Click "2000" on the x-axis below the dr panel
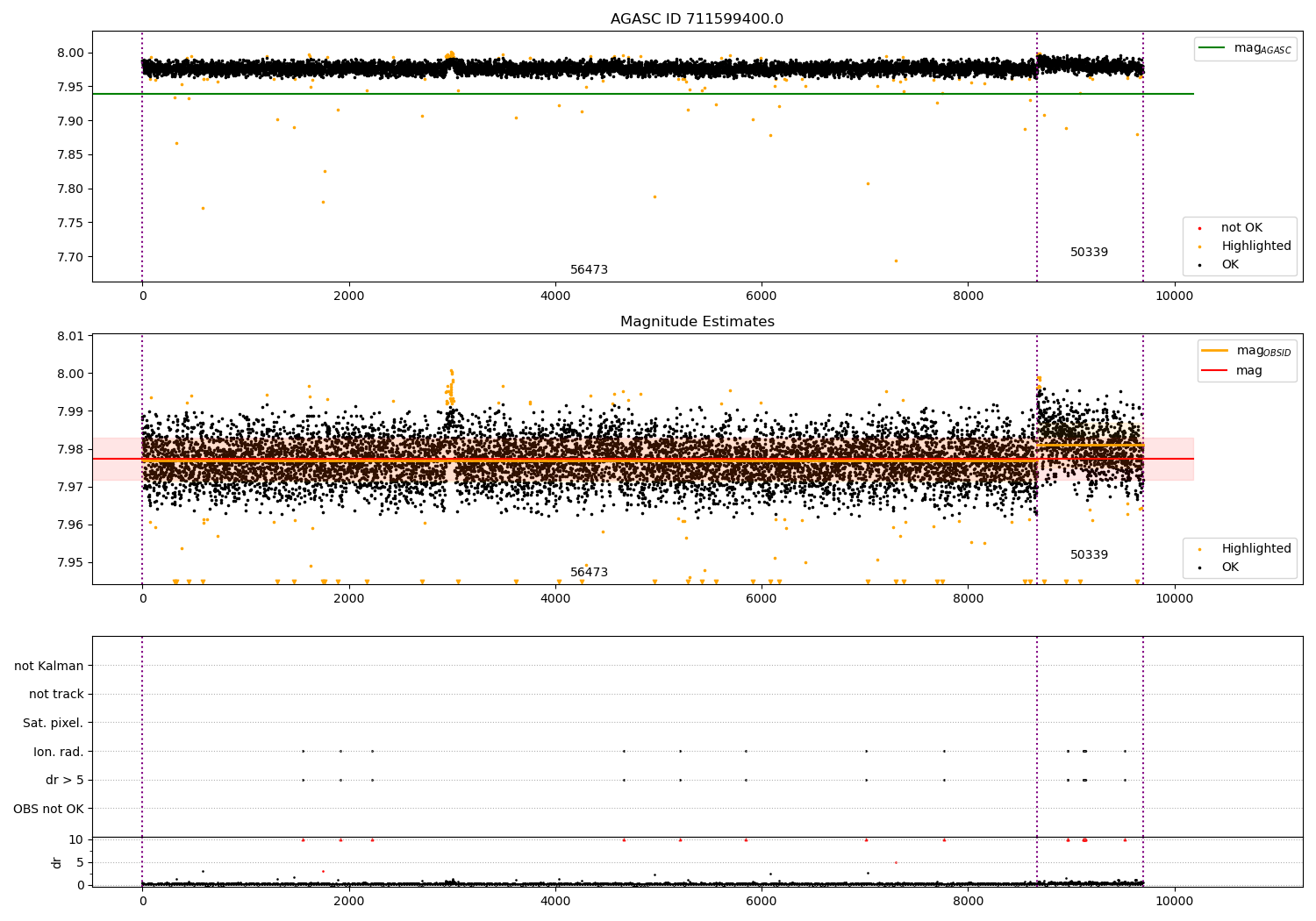This screenshot has height=921, width=1316. coord(349,902)
